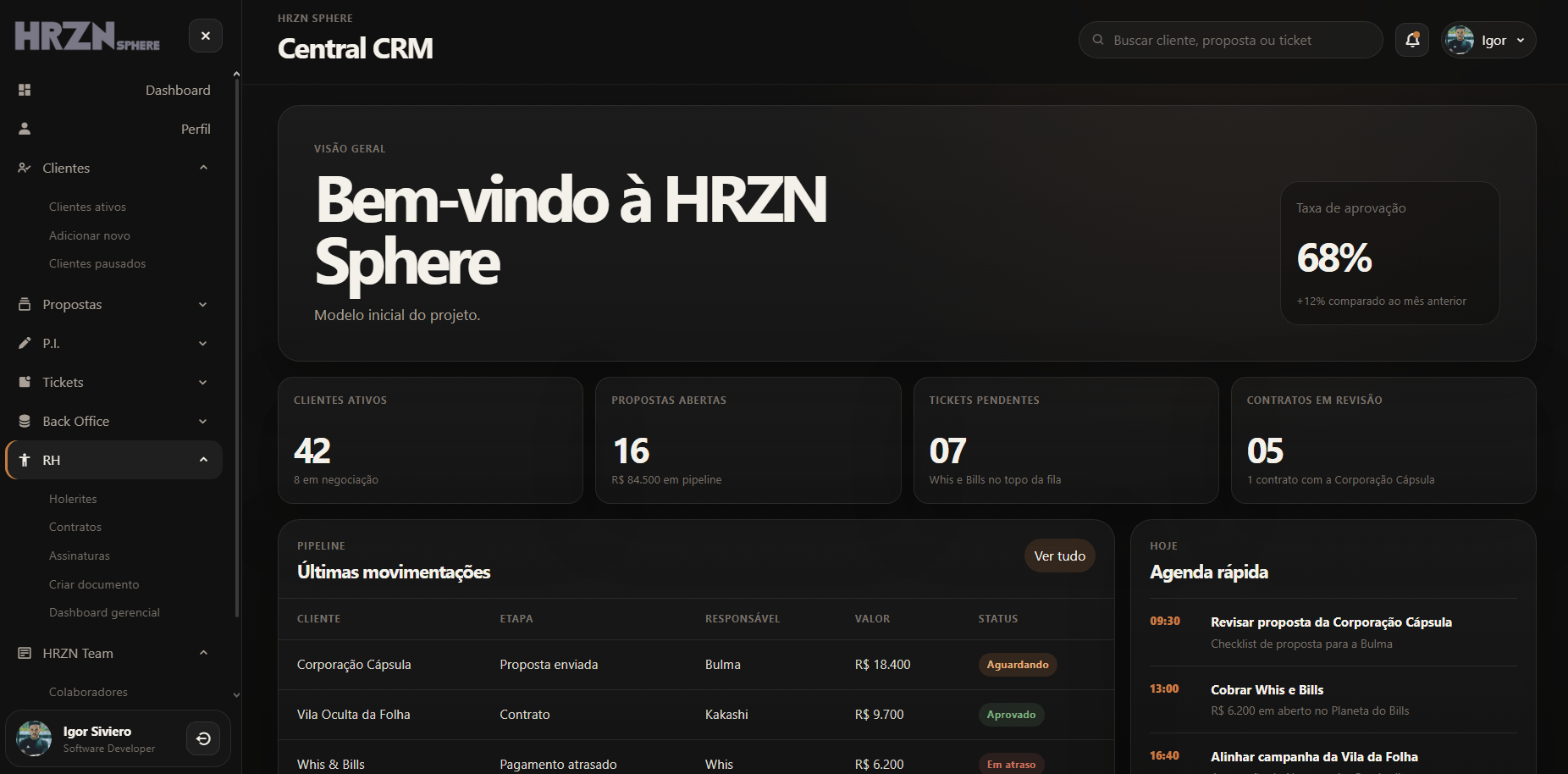Open 09:30 Revisar proposta agenda item

[x=1333, y=633]
